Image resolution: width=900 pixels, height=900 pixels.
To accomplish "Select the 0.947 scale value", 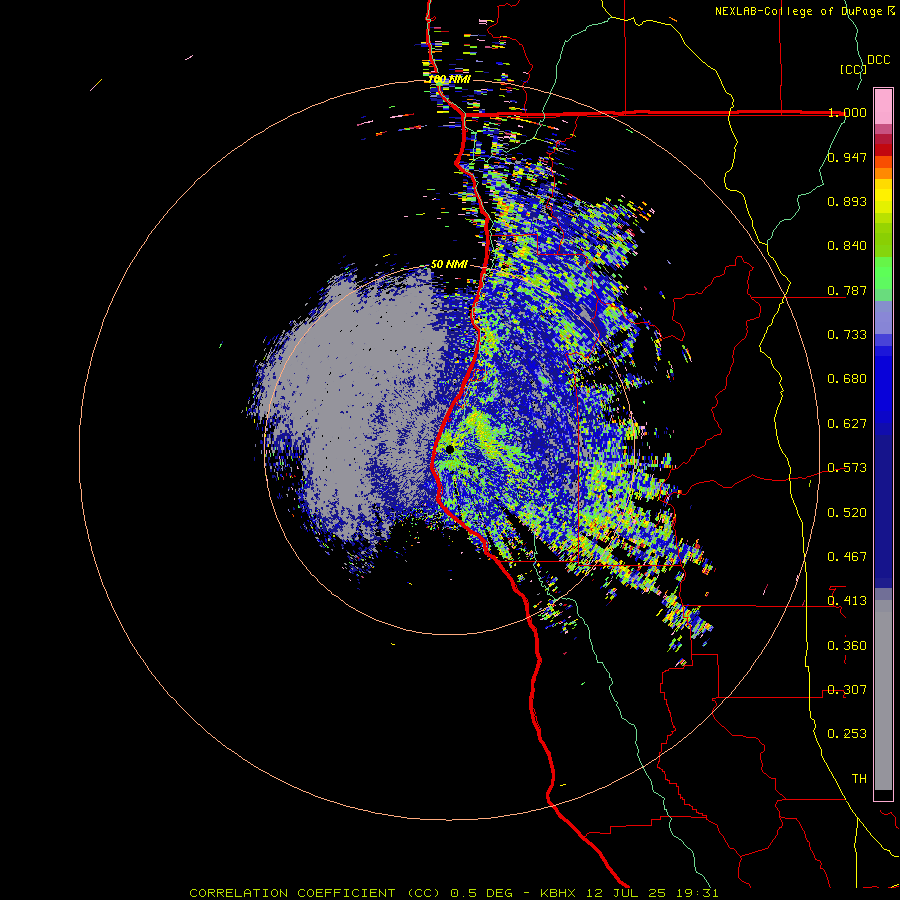I will click(847, 157).
